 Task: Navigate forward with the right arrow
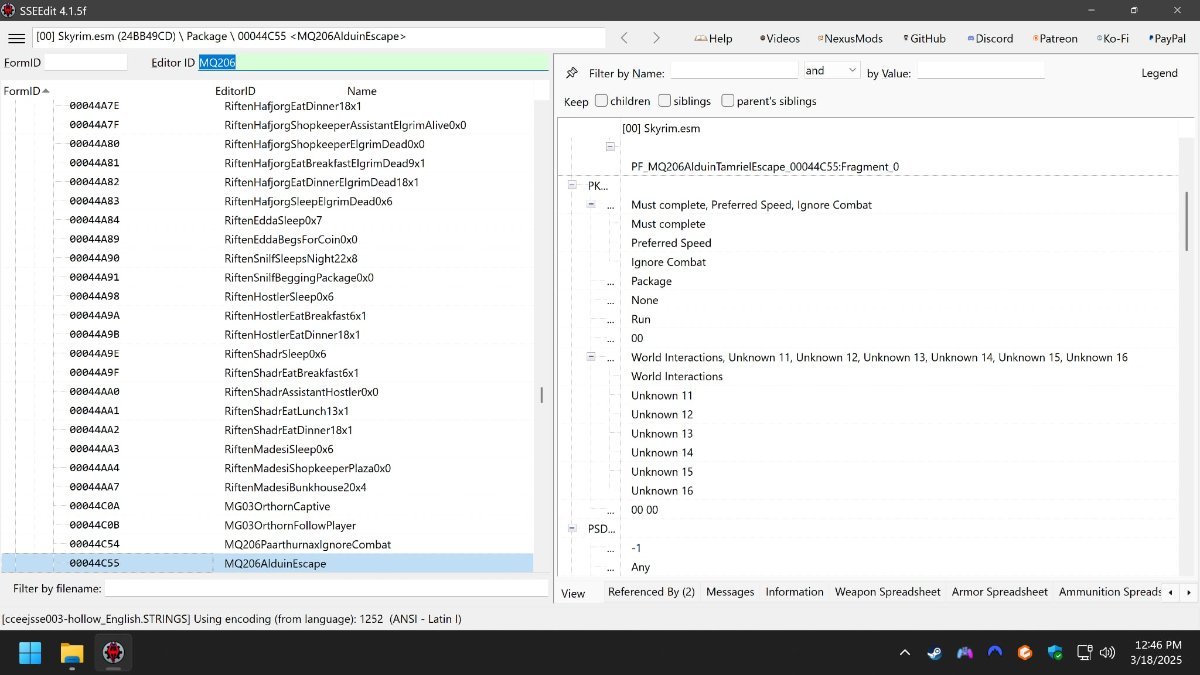[x=656, y=38]
